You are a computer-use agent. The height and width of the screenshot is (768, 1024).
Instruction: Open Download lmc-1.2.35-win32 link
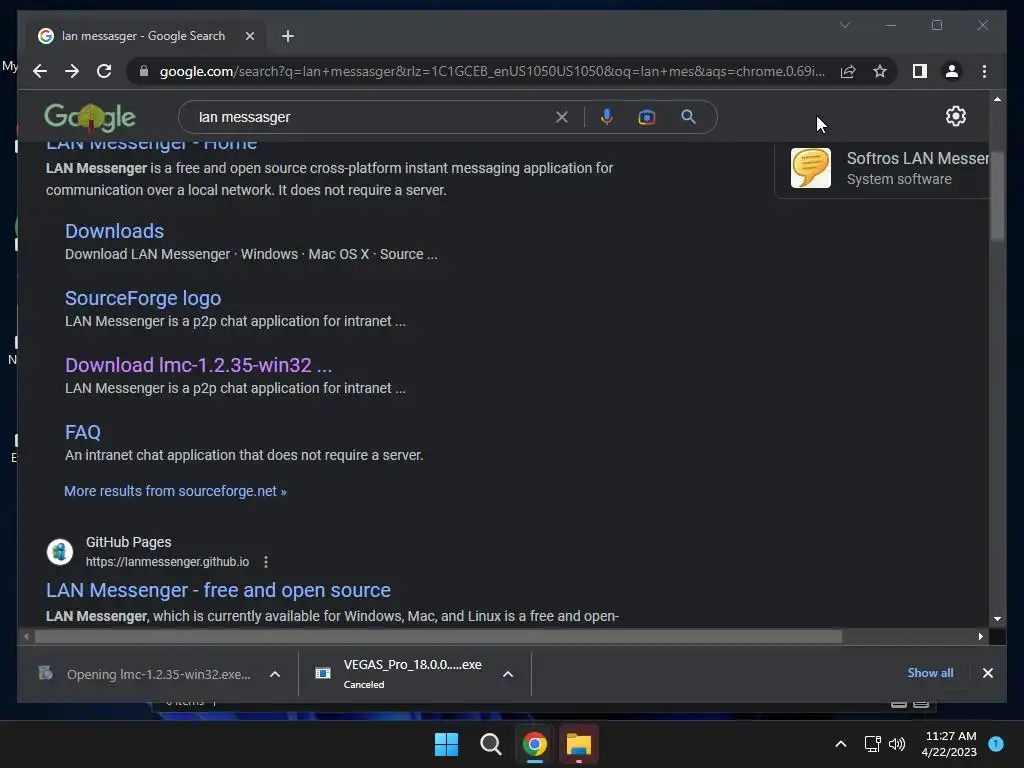click(x=199, y=365)
